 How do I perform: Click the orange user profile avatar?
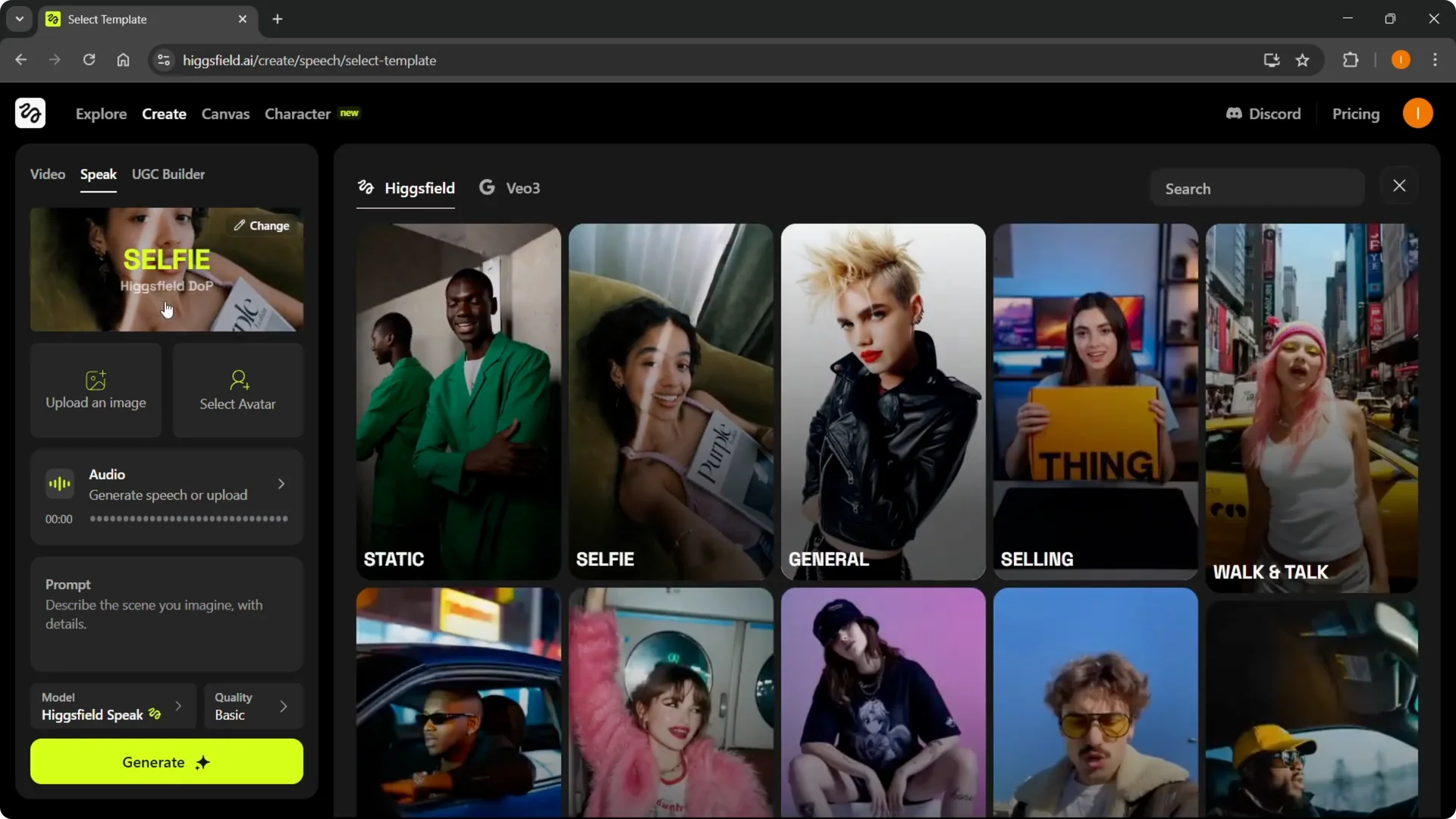(1417, 114)
